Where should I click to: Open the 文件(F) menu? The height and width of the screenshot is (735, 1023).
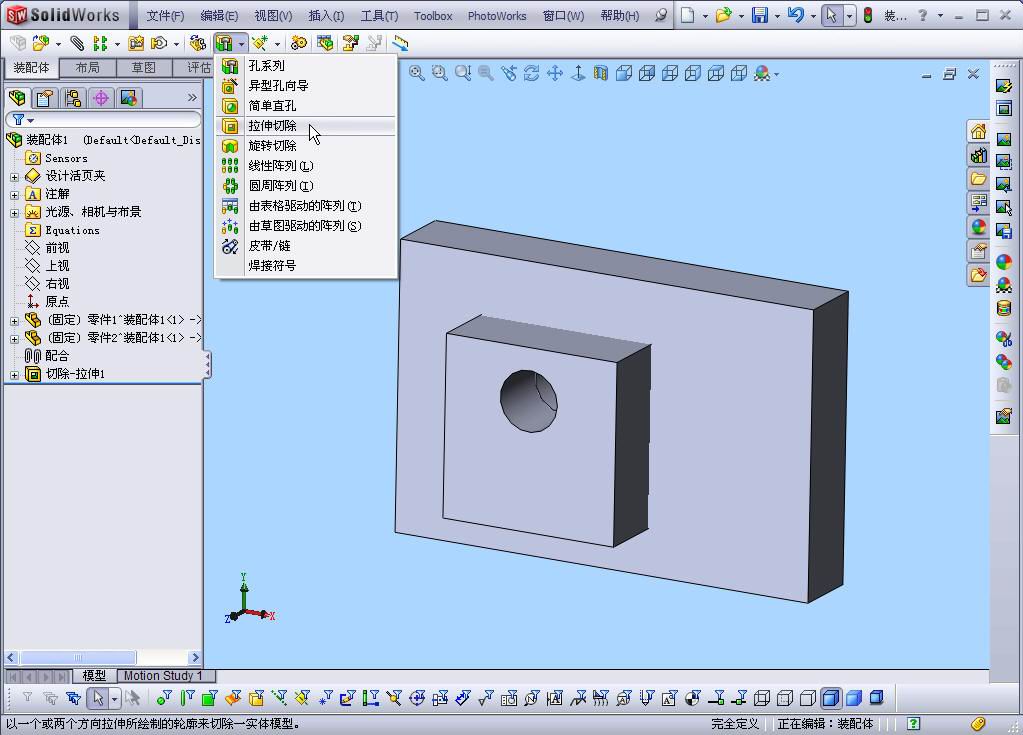point(164,16)
